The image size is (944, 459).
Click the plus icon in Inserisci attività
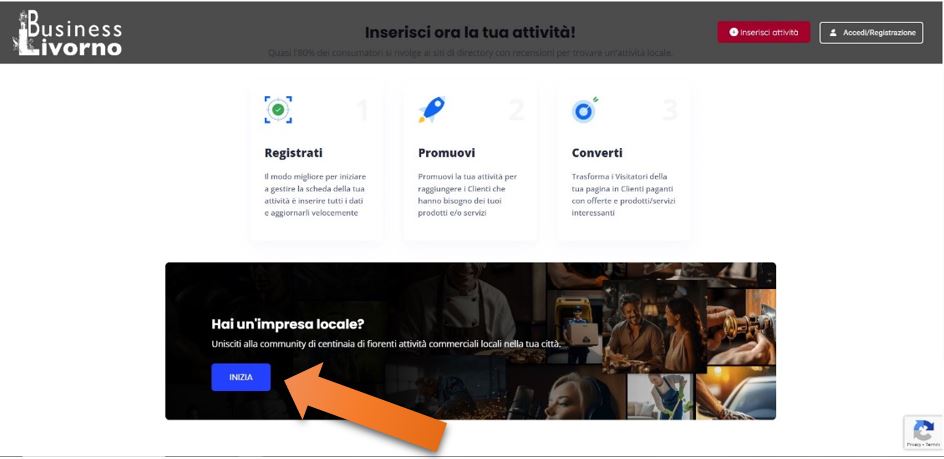tap(733, 33)
